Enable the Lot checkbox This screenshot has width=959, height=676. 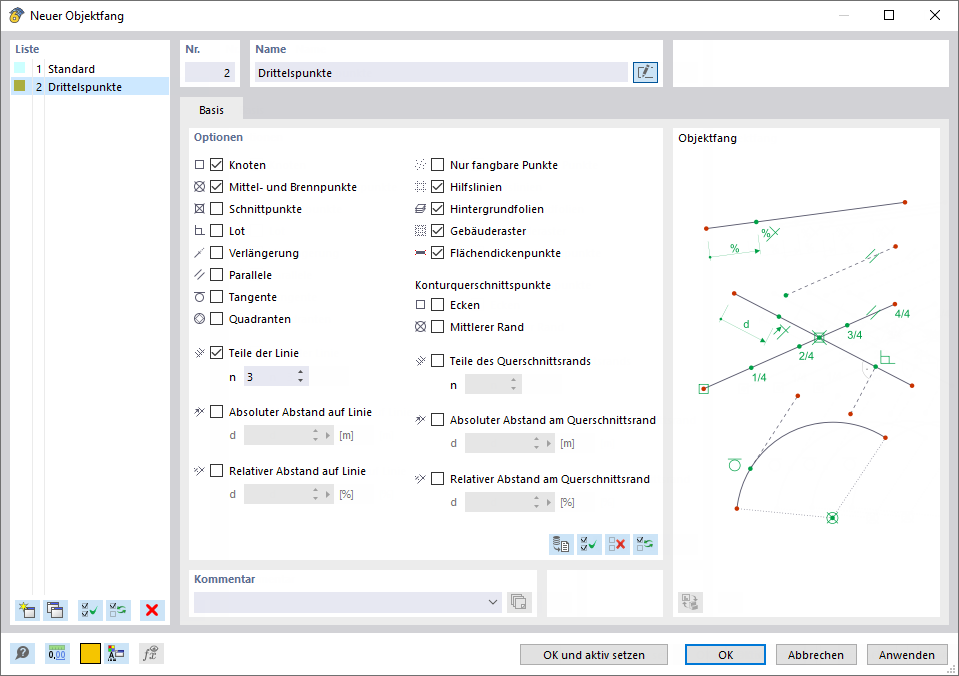pos(217,231)
